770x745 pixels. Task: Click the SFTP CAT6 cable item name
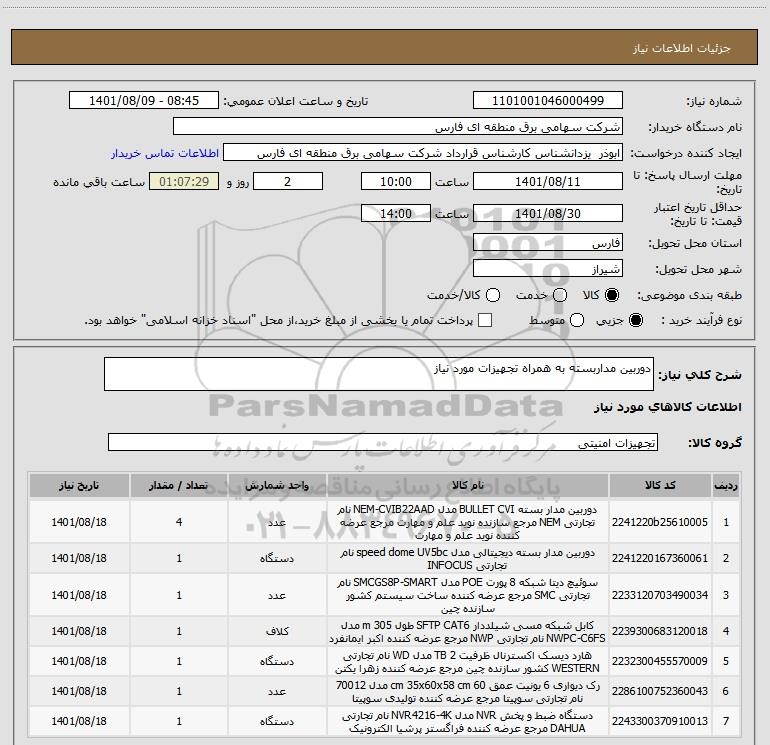click(468, 632)
